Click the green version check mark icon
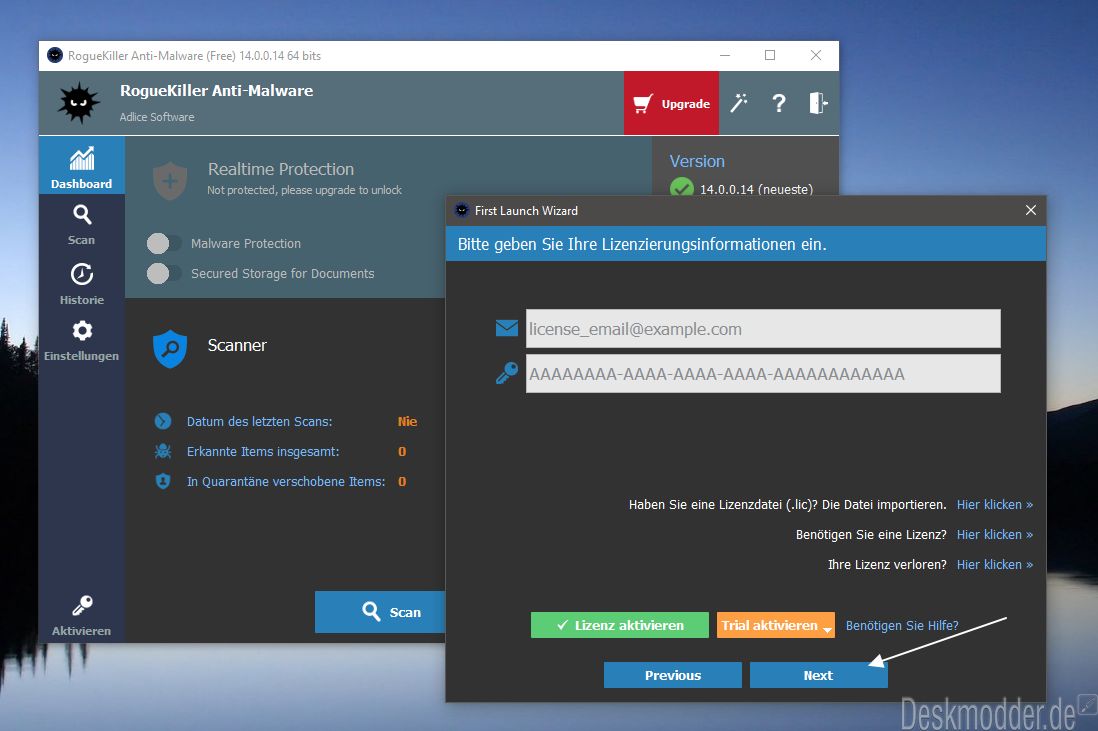 (x=681, y=188)
